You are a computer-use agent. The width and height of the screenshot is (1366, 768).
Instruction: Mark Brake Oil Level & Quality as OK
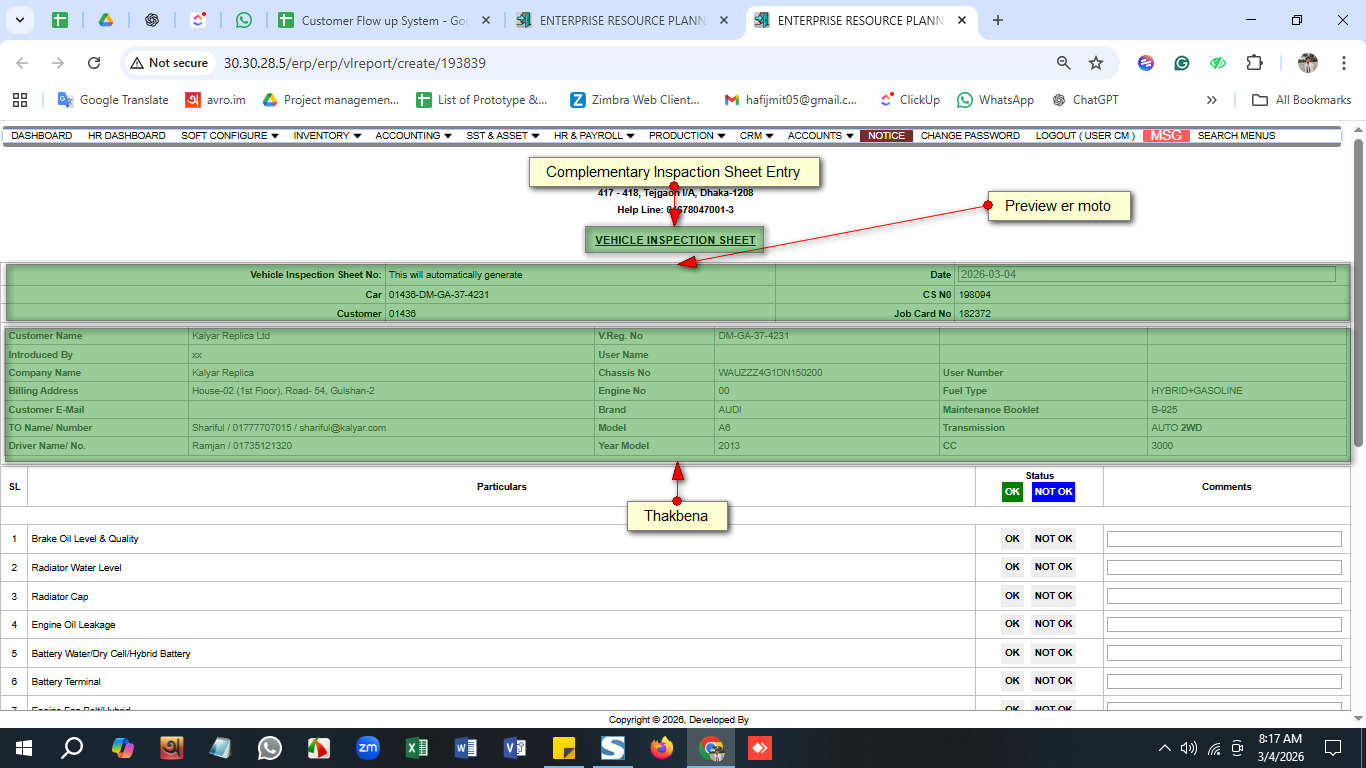tap(1012, 539)
